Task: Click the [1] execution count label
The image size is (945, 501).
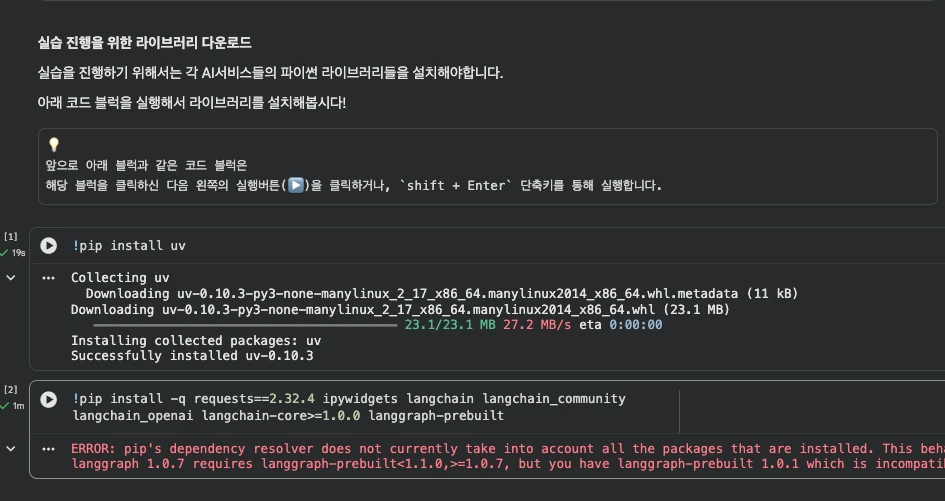Action: (x=11, y=237)
